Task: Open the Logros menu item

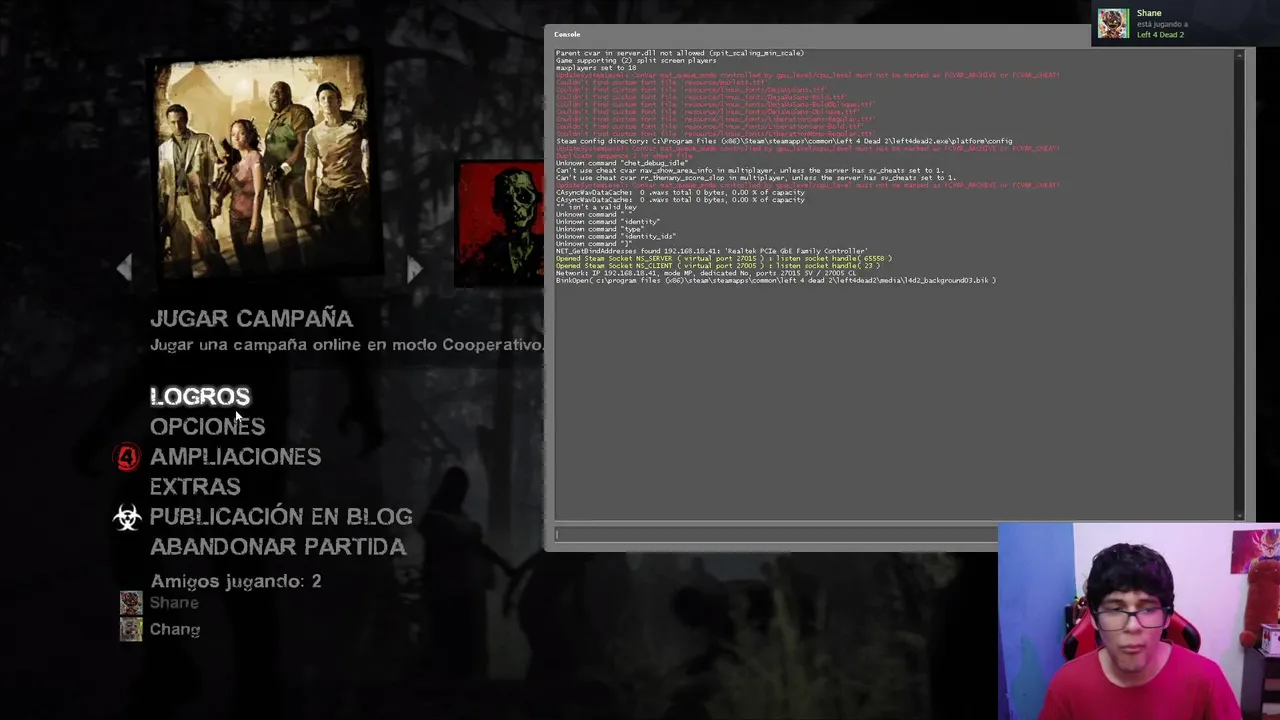Action: [x=200, y=396]
